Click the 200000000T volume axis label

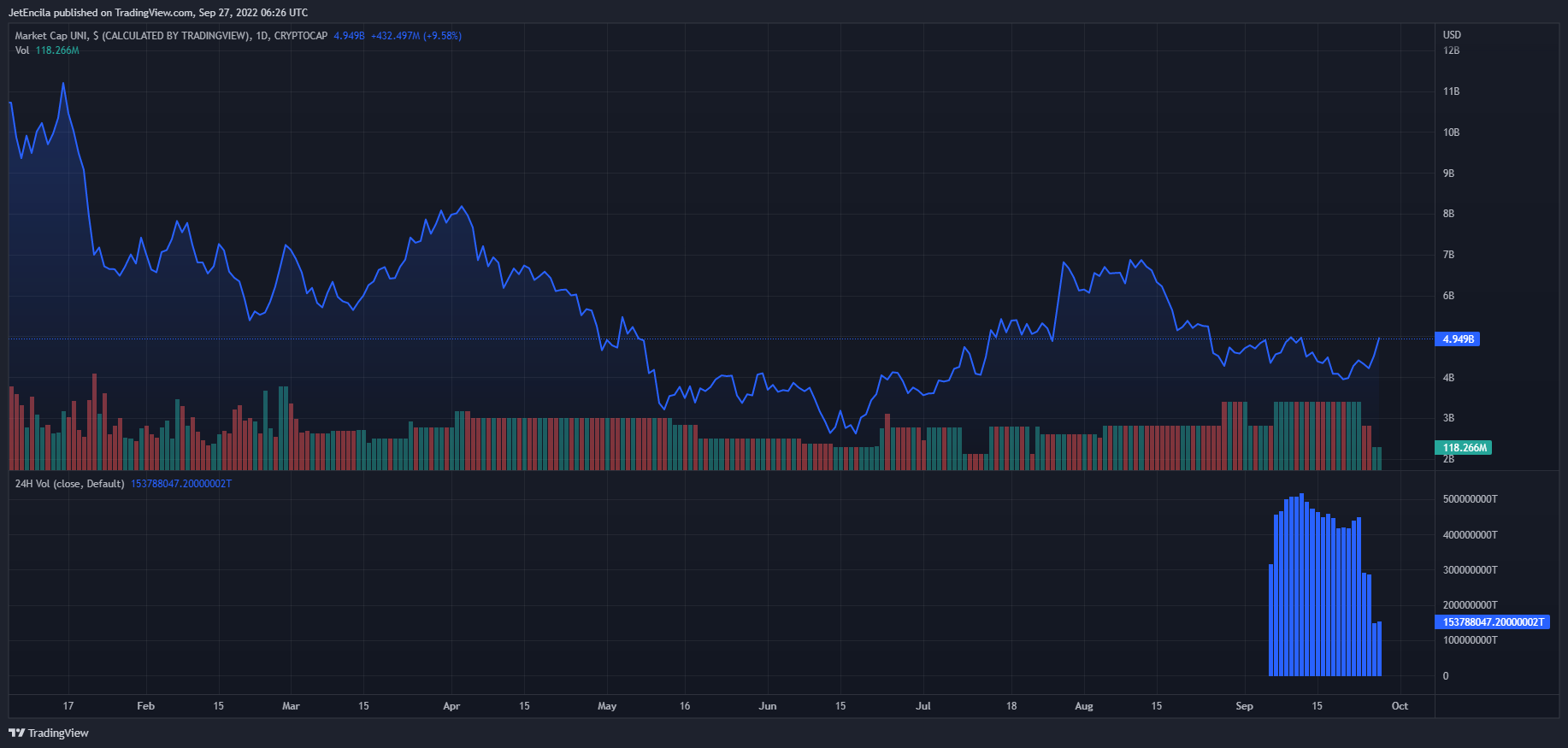coord(1470,605)
